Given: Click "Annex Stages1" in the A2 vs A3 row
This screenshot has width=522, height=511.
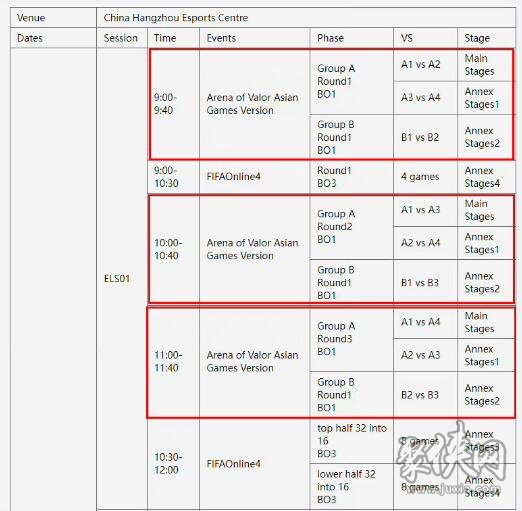Looking at the screenshot, I should [x=485, y=355].
